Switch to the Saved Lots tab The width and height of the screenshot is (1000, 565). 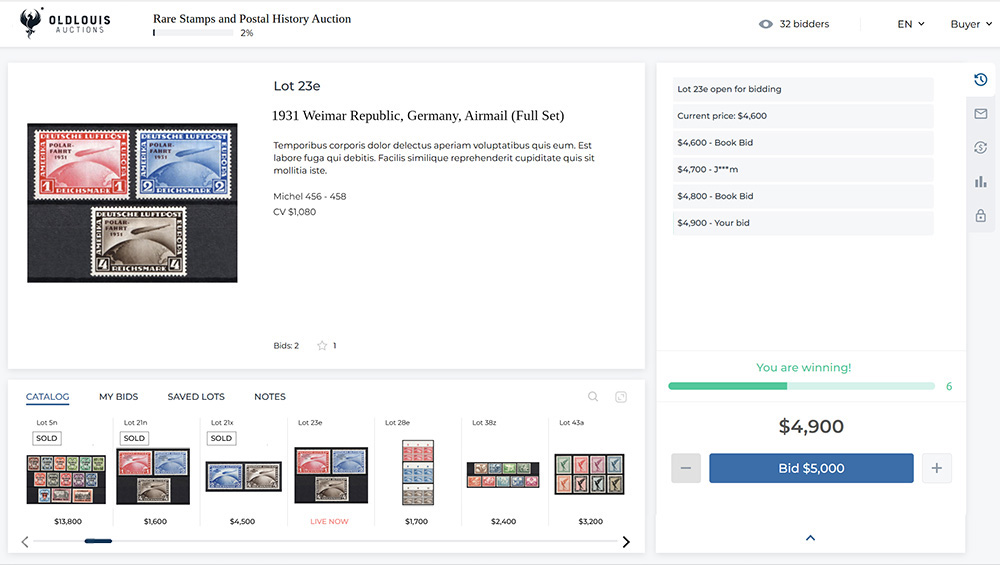pos(196,397)
